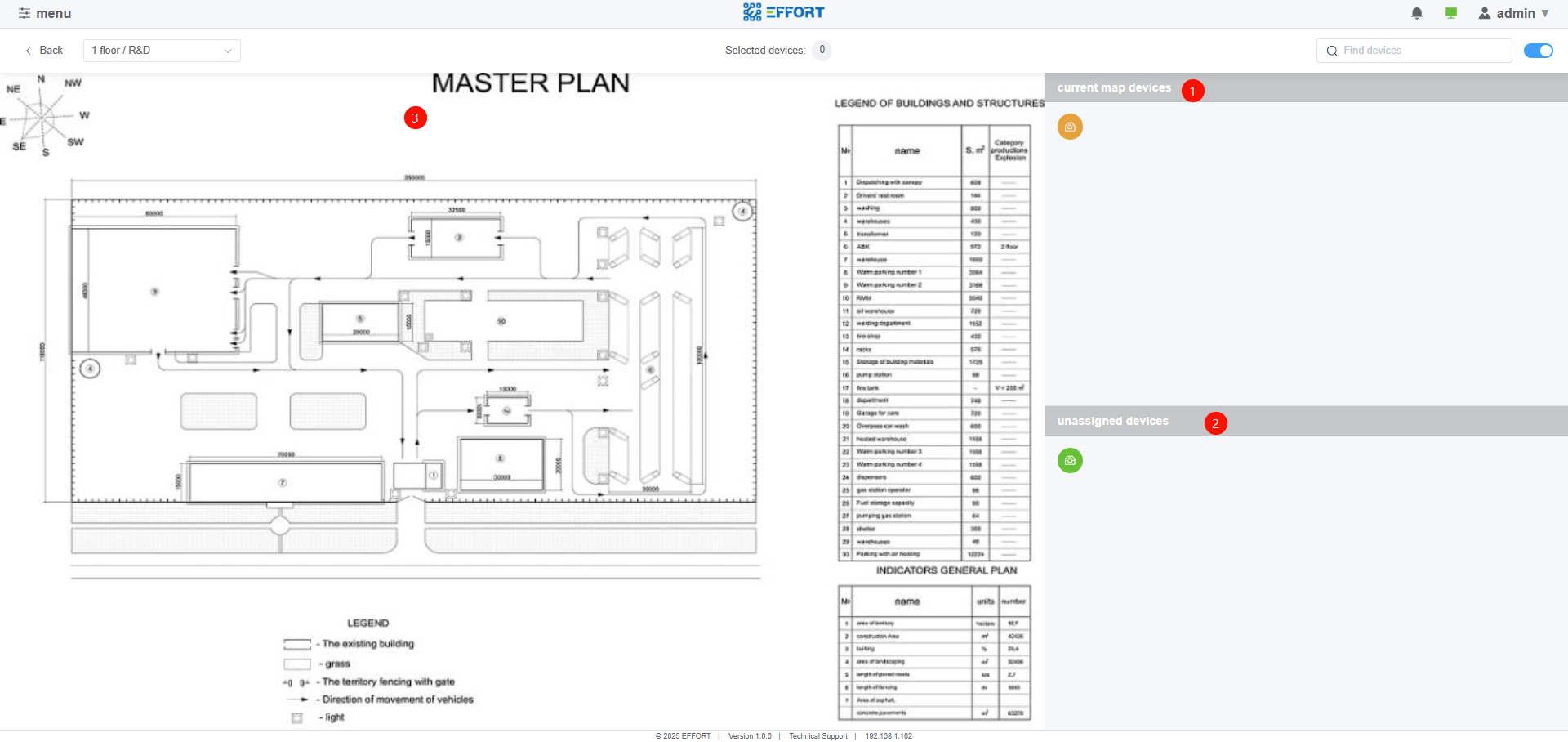1568x742 pixels.
Task: Collapse the 'unassigned devices' section header
Action: pos(1112,421)
